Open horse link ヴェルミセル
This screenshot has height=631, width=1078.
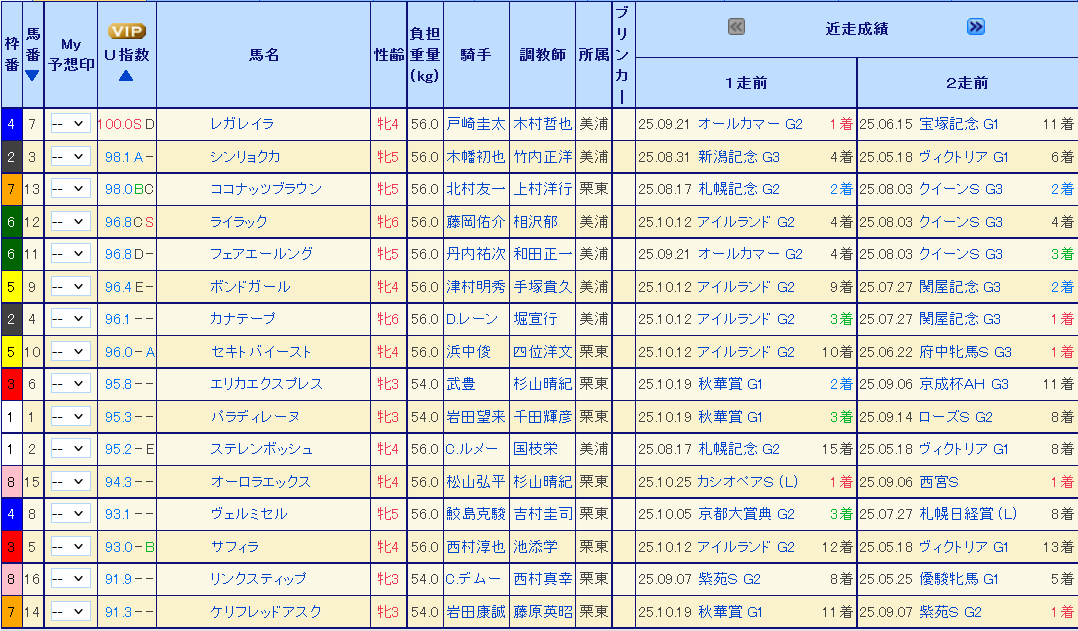click(x=249, y=513)
